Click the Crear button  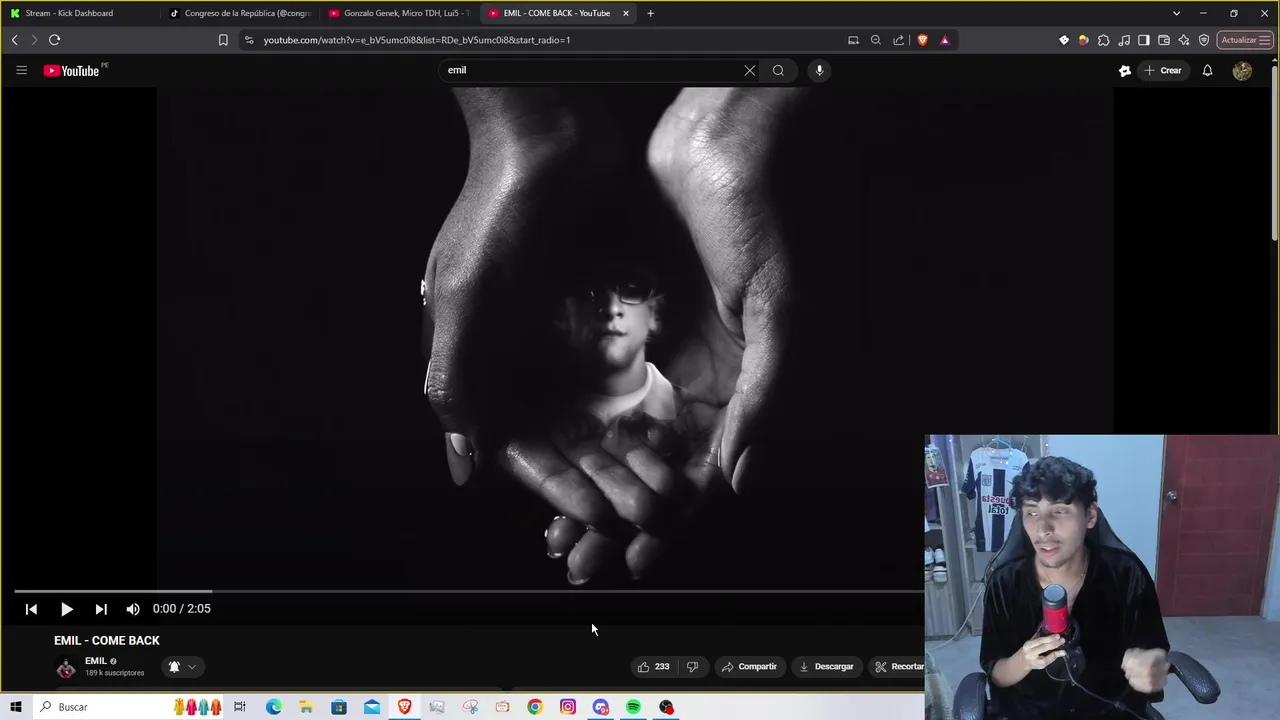[x=1163, y=70]
